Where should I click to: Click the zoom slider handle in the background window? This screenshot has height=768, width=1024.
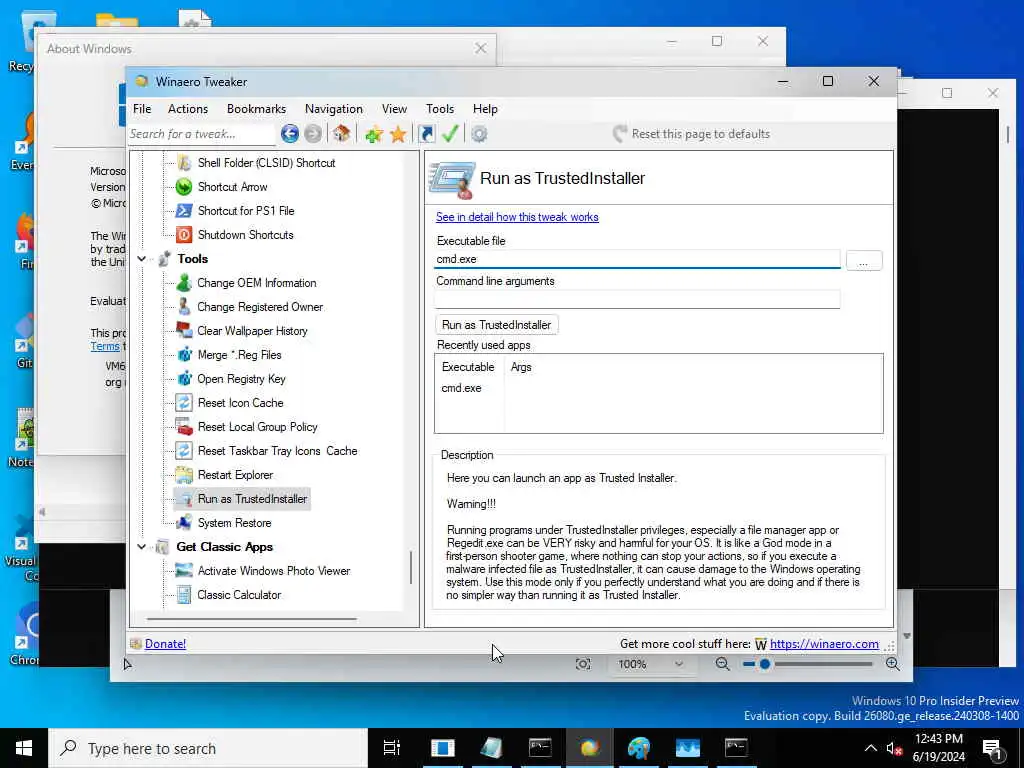point(765,664)
